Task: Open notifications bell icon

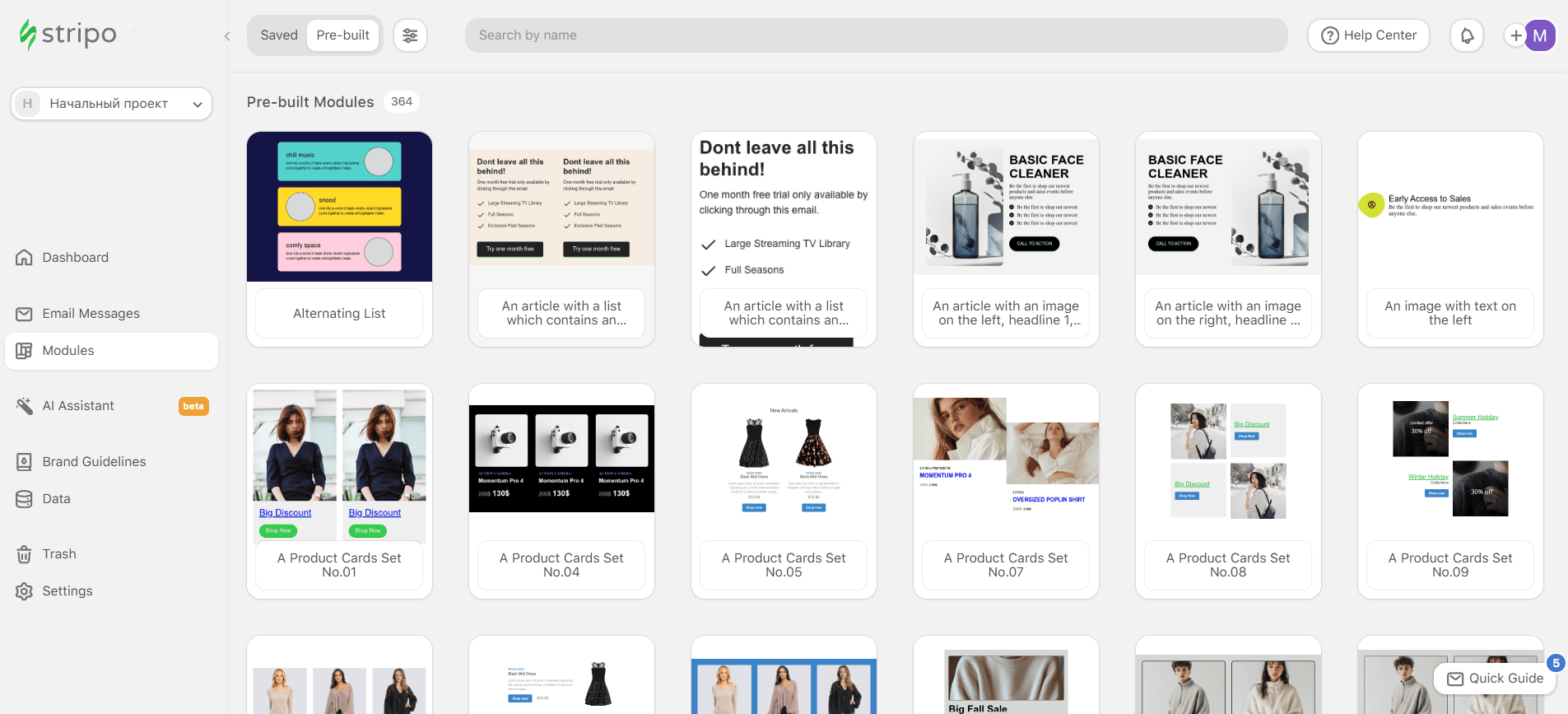Action: tap(1467, 35)
